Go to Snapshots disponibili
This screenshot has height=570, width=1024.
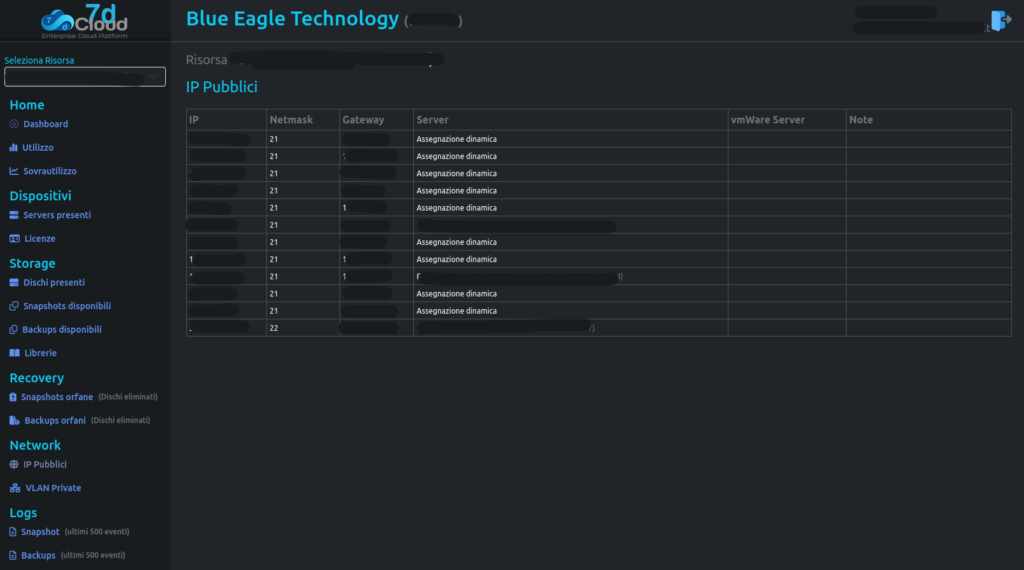point(66,306)
